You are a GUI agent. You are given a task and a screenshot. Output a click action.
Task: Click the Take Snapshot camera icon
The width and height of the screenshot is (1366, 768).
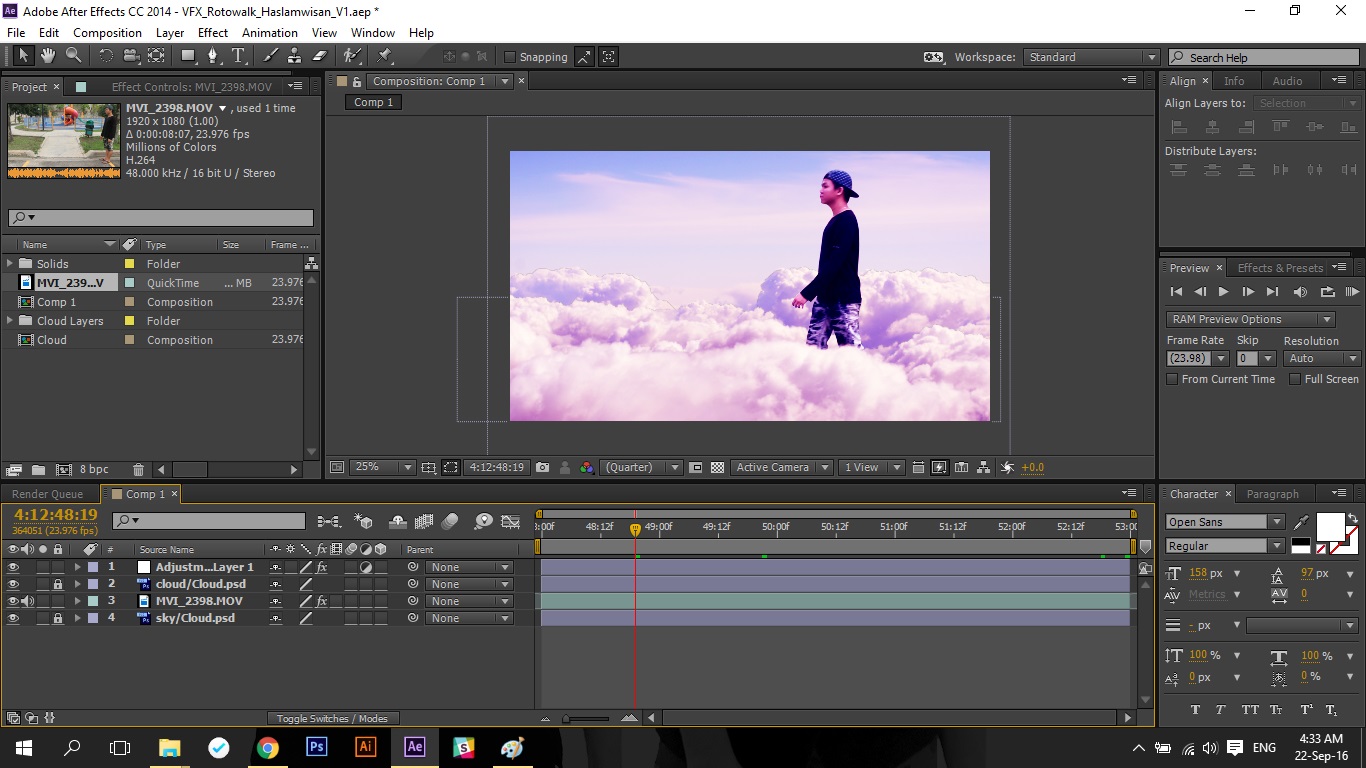point(542,467)
